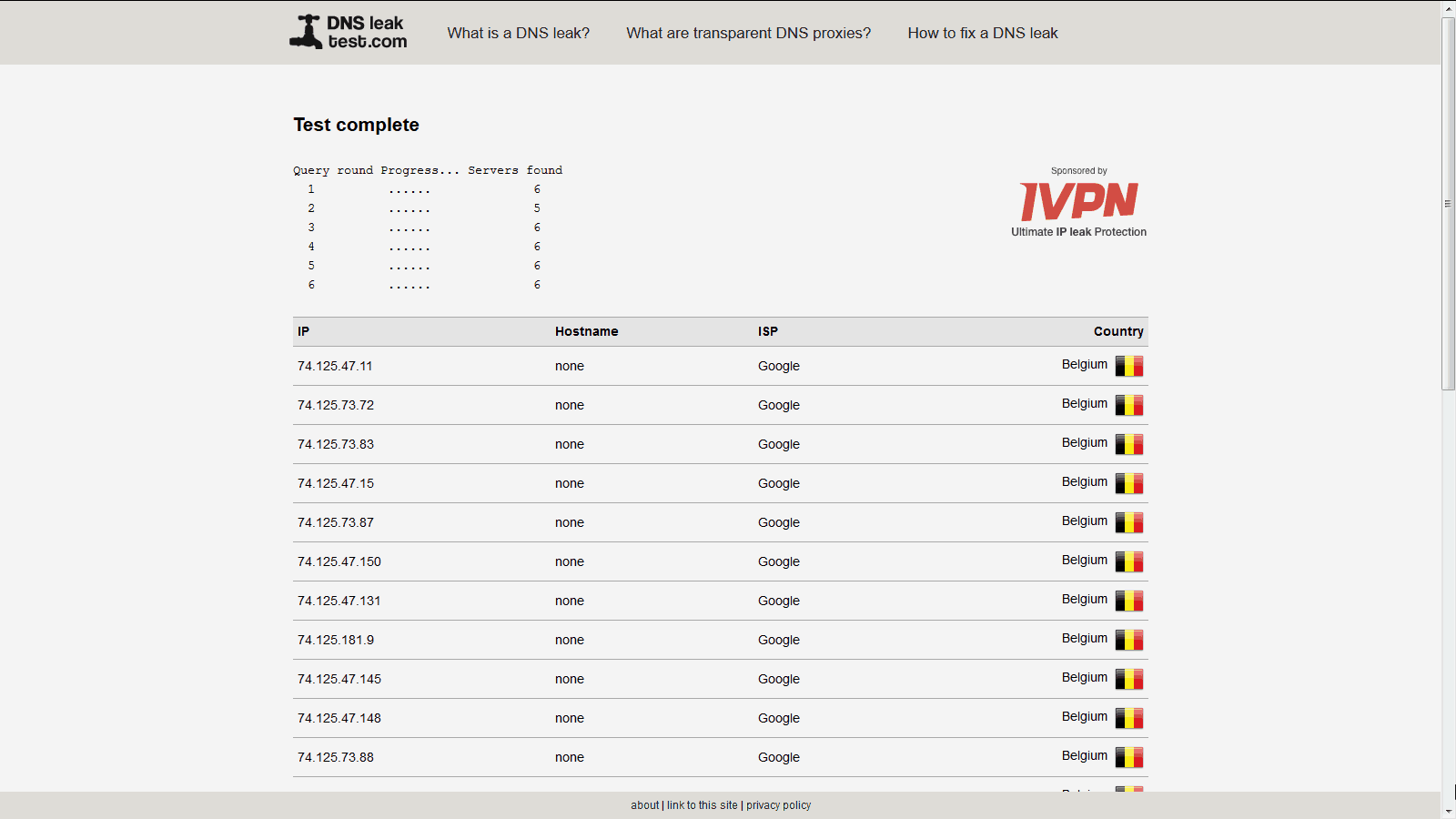Click Belgium flag in 74.125.181.9 row
Viewport: 1456px width, 819px height.
1129,640
